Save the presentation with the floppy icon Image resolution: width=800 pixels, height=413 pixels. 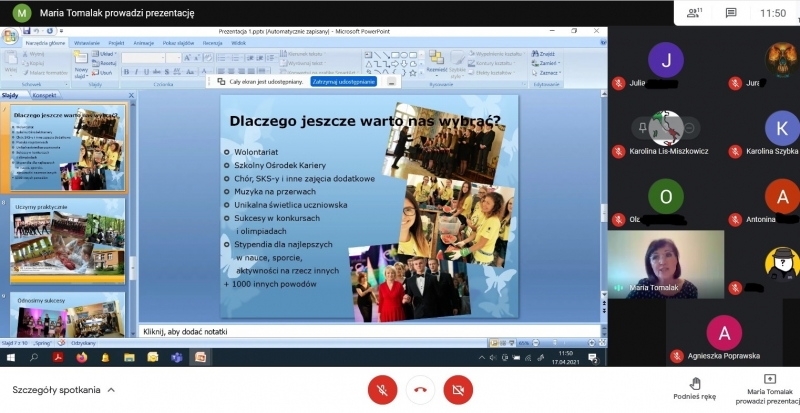(x=27, y=31)
